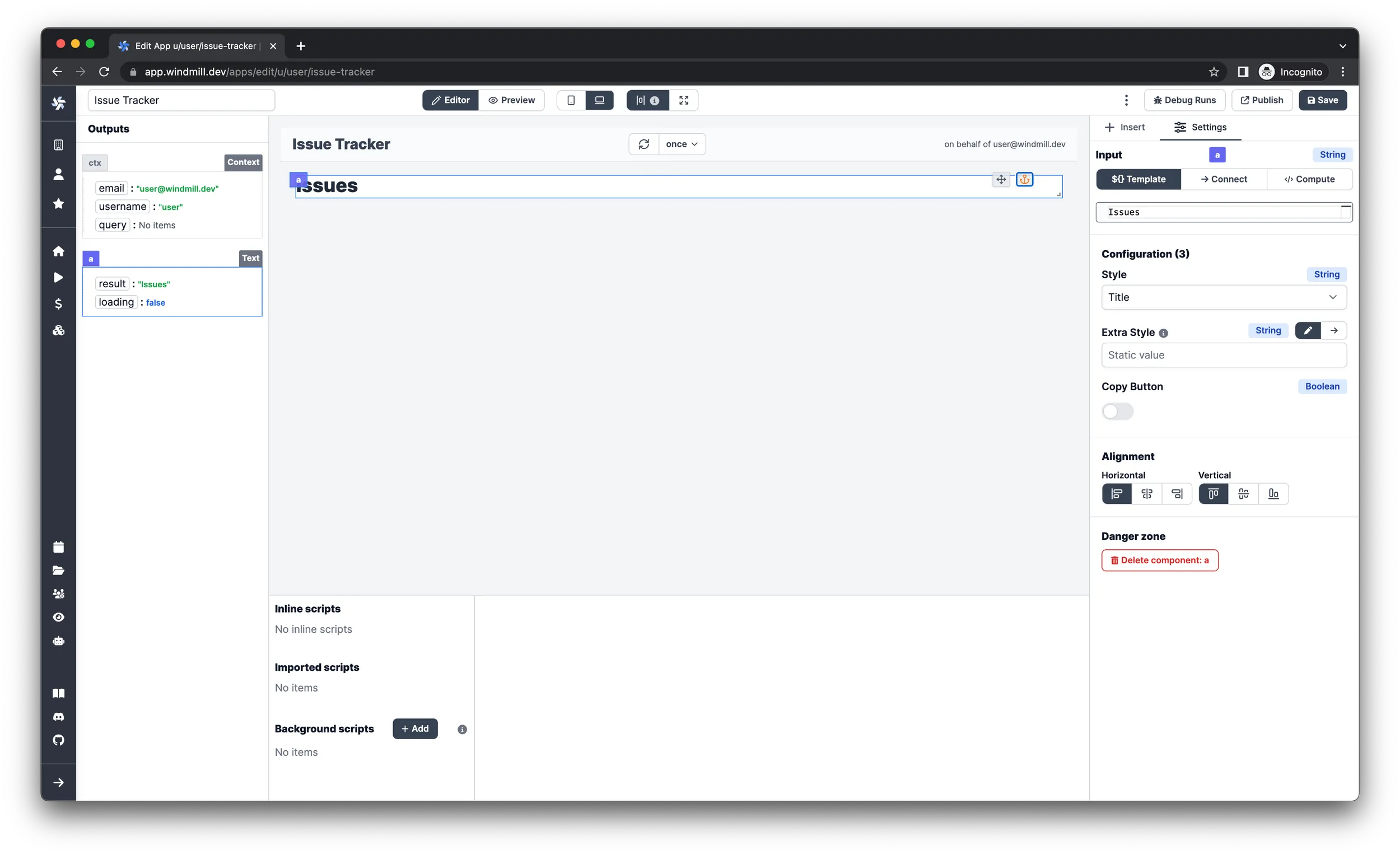Set horizontal alignment to right
Image resolution: width=1400 pixels, height=855 pixels.
[x=1177, y=494]
